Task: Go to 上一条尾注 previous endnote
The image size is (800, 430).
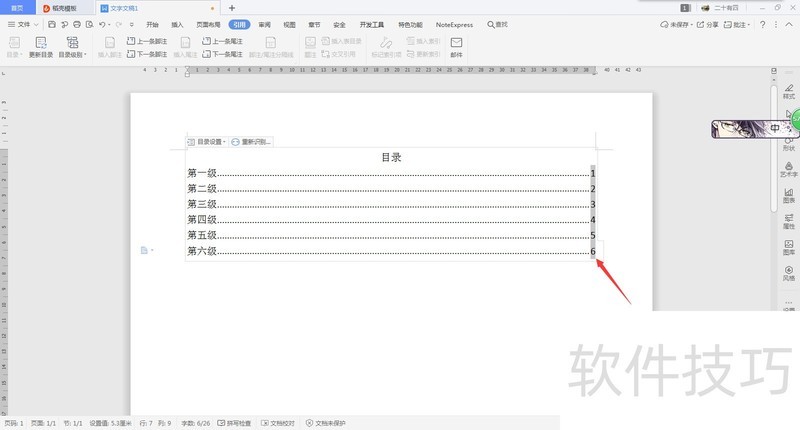Action: 222,41
